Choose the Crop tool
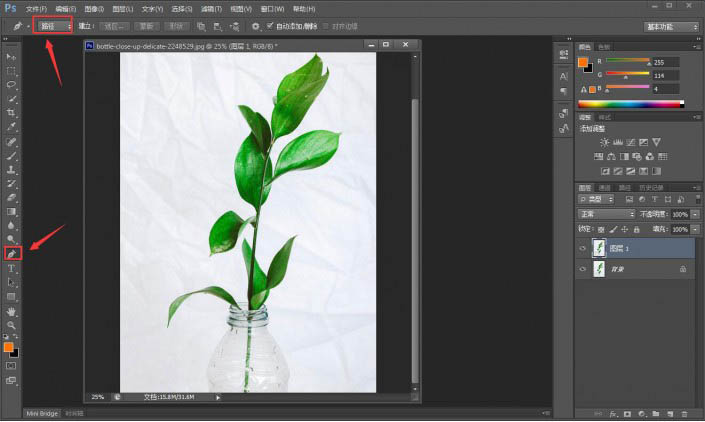Viewport: 705px width, 422px height. [11, 112]
